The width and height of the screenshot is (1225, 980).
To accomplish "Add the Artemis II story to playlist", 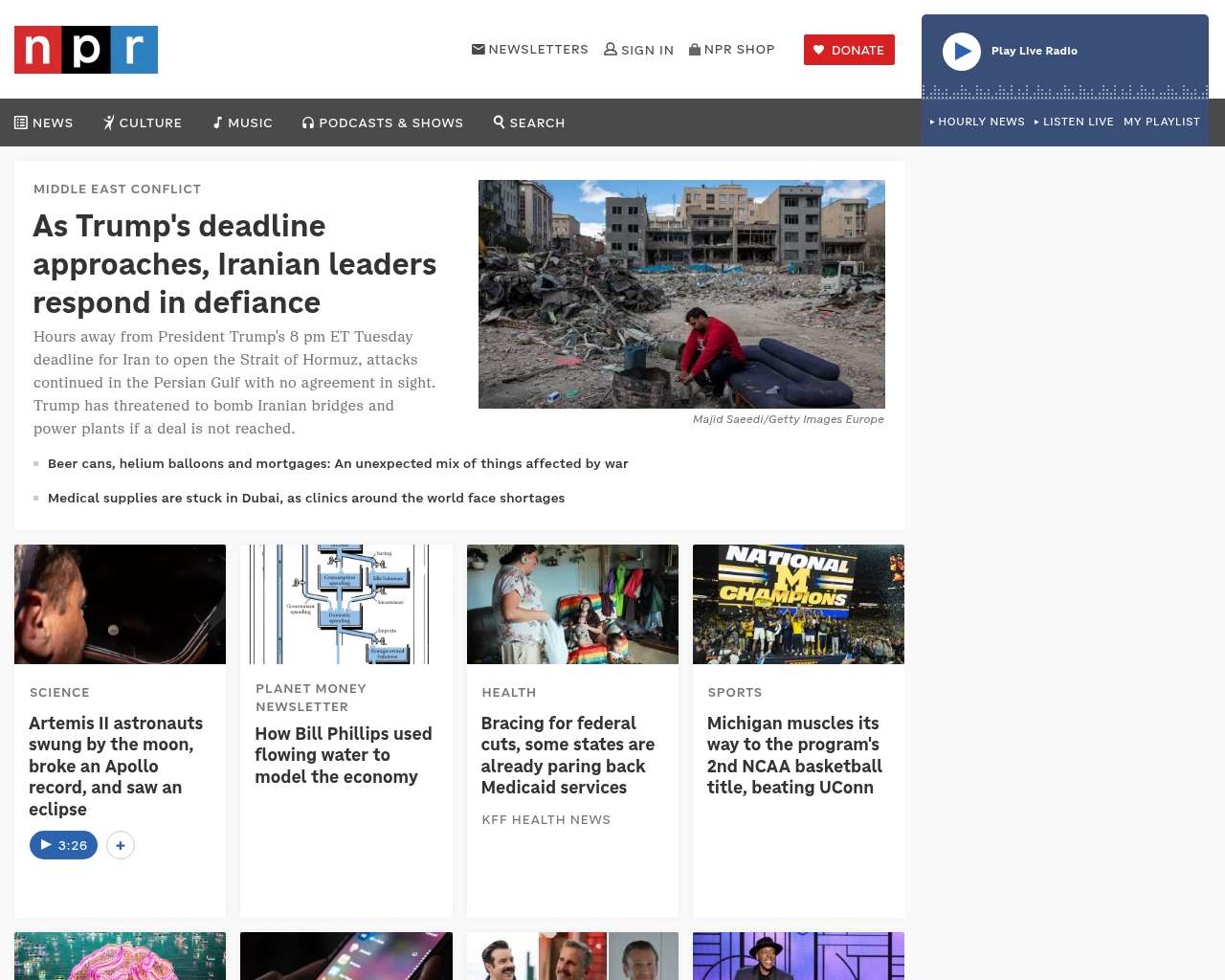I will [121, 845].
